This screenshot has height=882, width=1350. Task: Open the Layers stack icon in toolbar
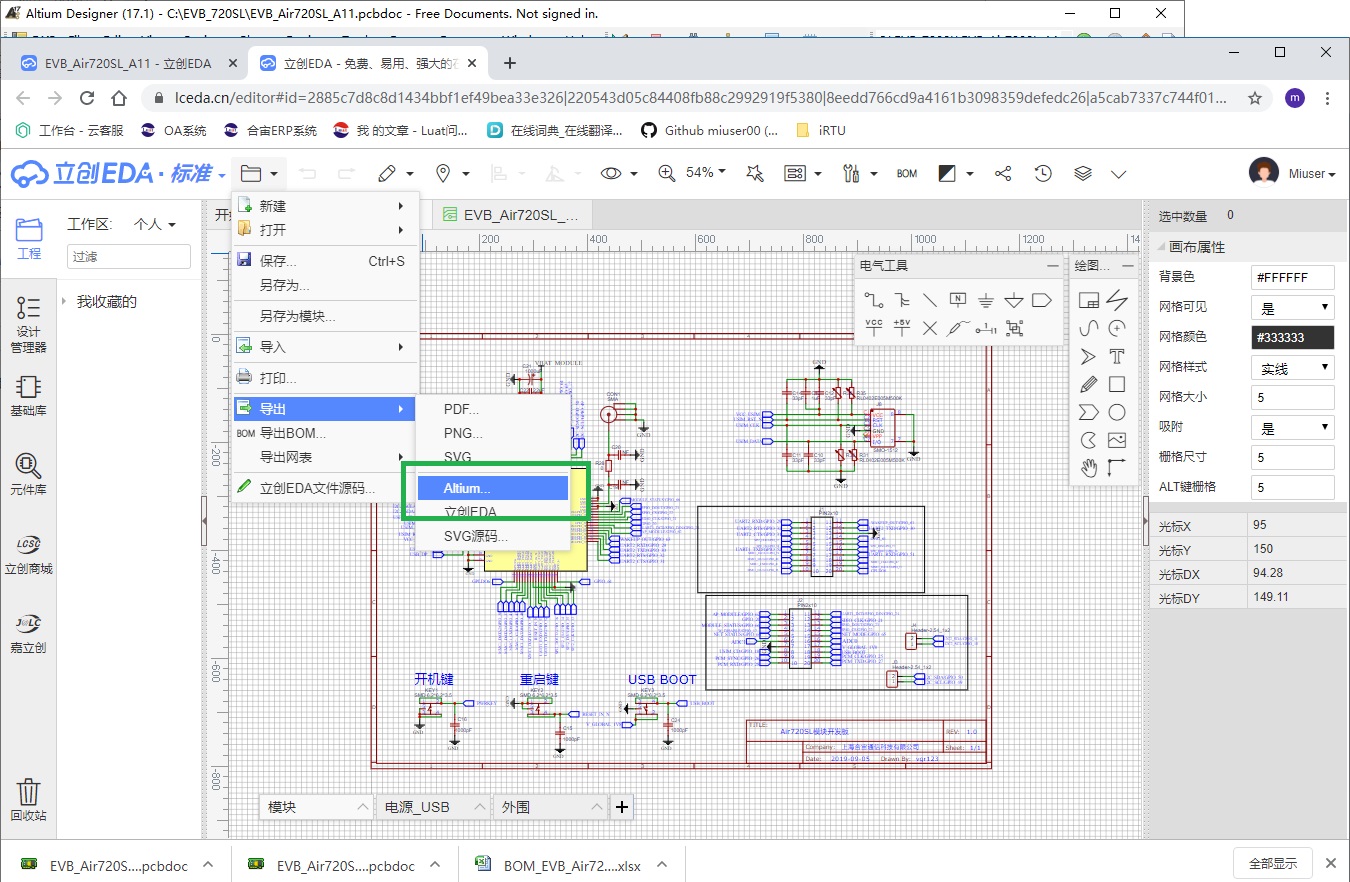point(1083,174)
